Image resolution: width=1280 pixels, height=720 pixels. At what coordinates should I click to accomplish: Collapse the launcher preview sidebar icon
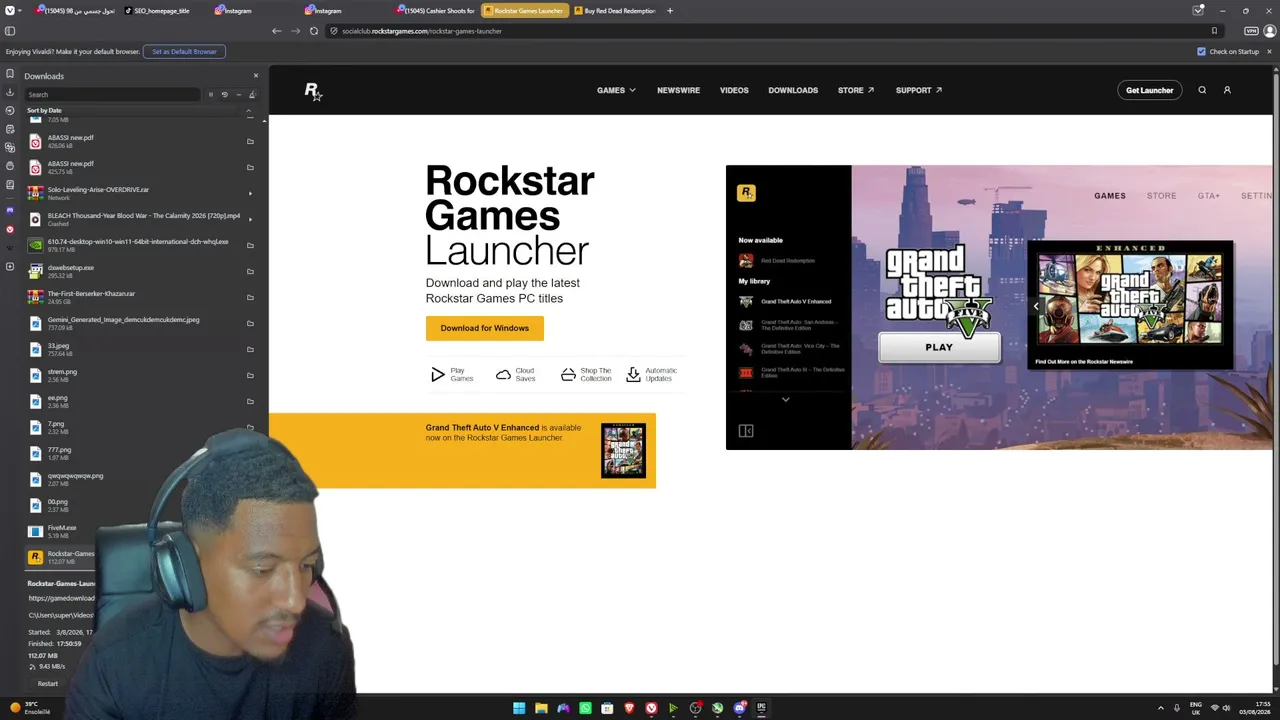(746, 431)
